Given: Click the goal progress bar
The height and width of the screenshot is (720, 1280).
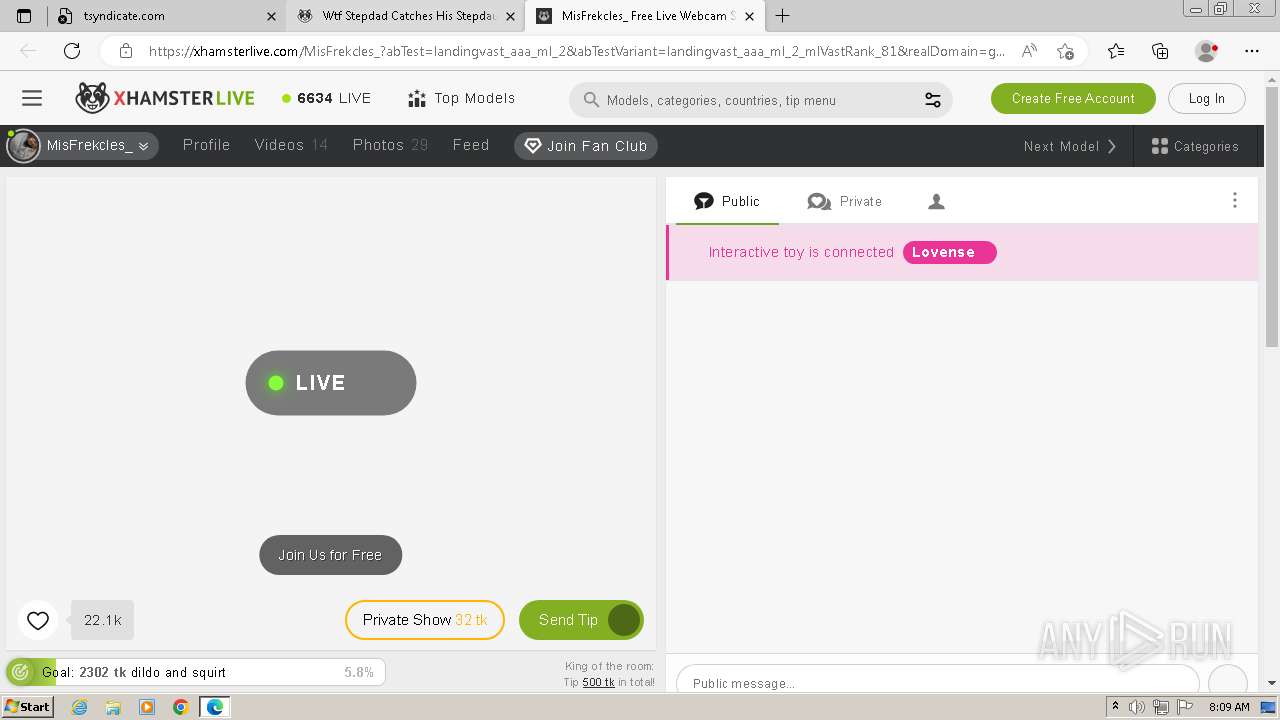Looking at the screenshot, I should coord(196,672).
